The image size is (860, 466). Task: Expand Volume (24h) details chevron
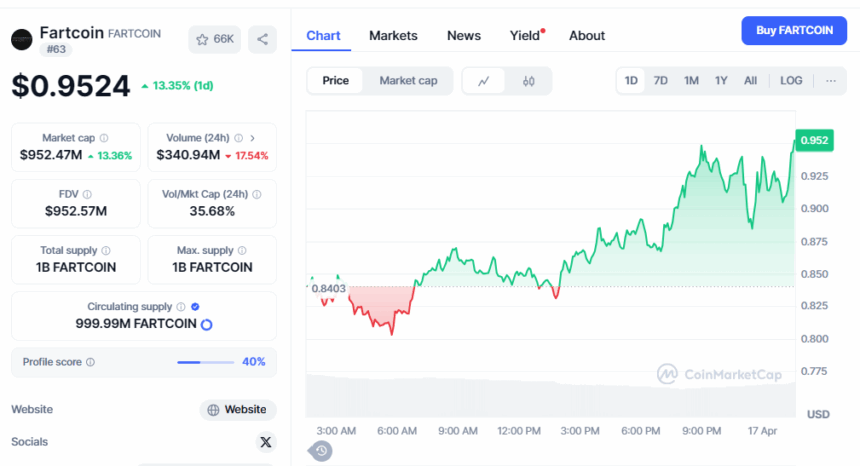tap(252, 138)
